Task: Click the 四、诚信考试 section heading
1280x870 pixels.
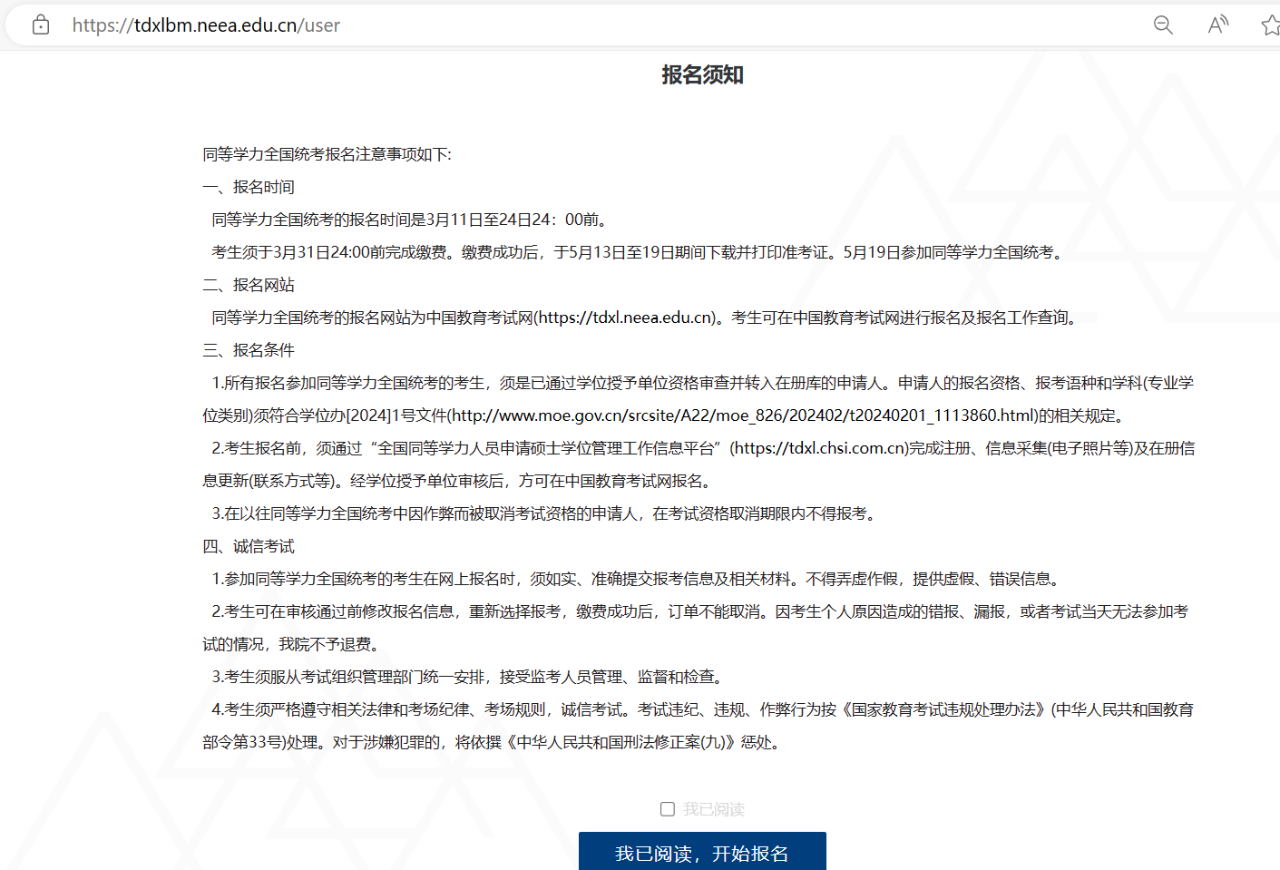Action: pyautogui.click(x=248, y=547)
